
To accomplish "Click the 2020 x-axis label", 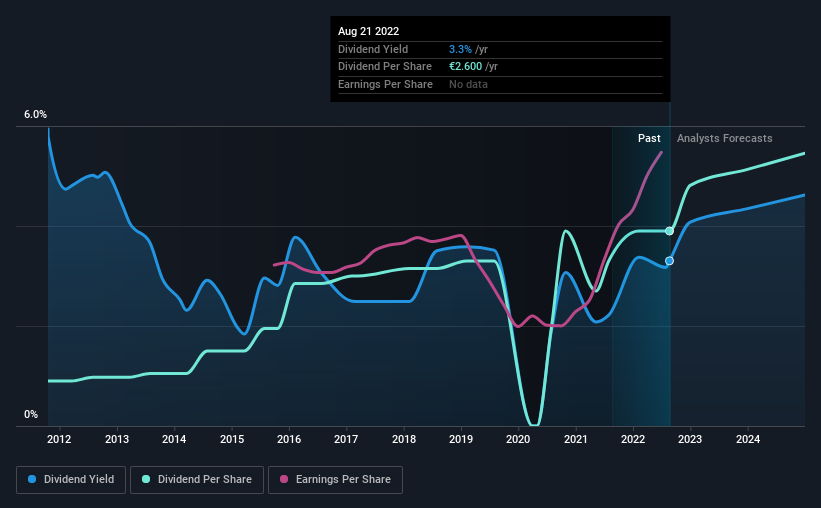I will pos(518,439).
